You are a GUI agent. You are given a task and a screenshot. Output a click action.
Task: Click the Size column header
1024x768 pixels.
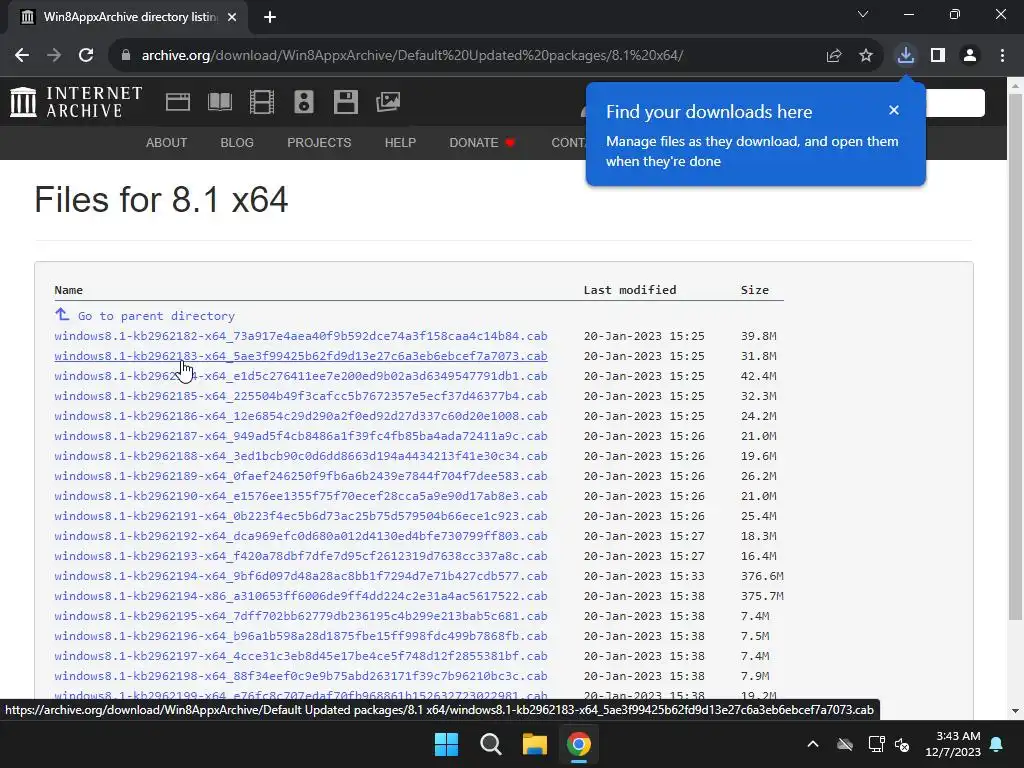coord(754,290)
